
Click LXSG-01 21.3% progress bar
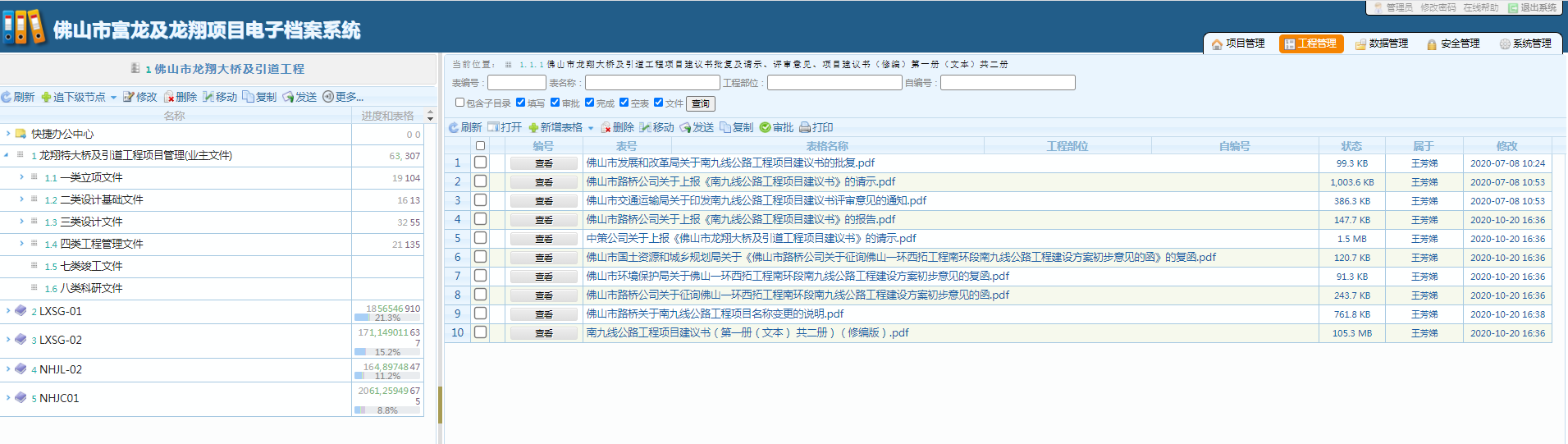[x=387, y=318]
